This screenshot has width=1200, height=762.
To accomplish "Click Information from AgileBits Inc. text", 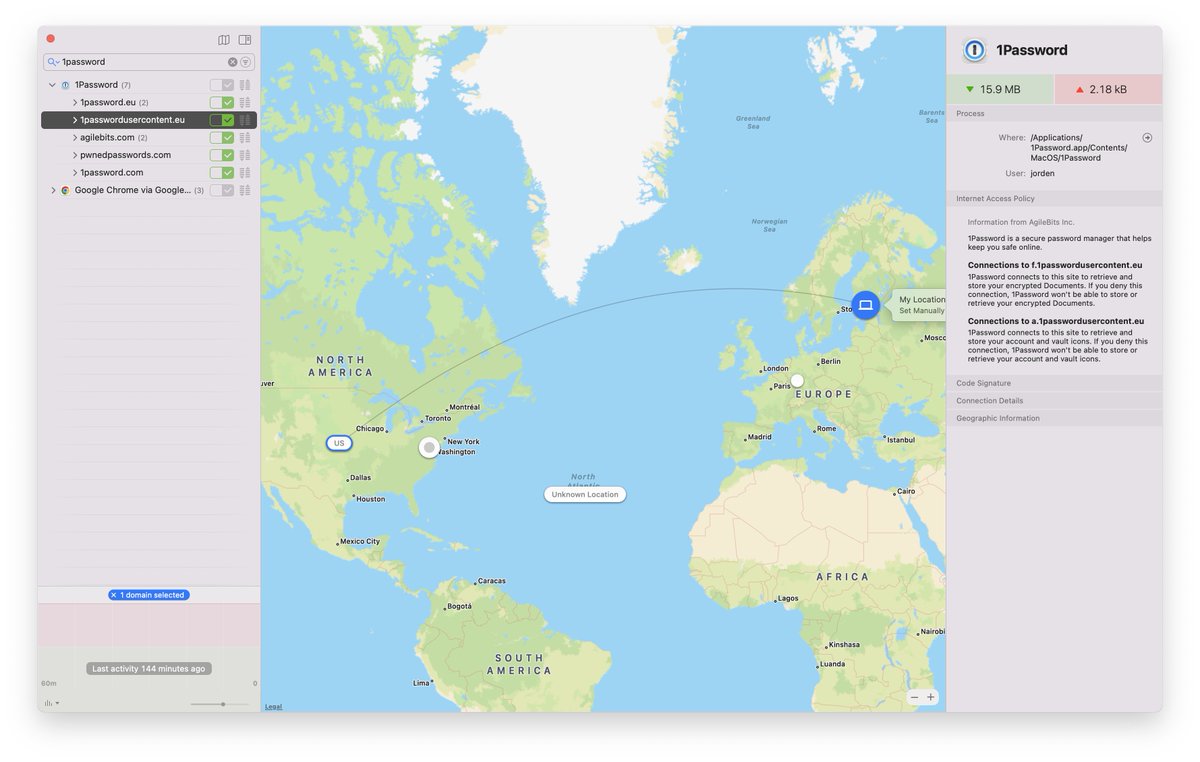I will tap(1021, 222).
